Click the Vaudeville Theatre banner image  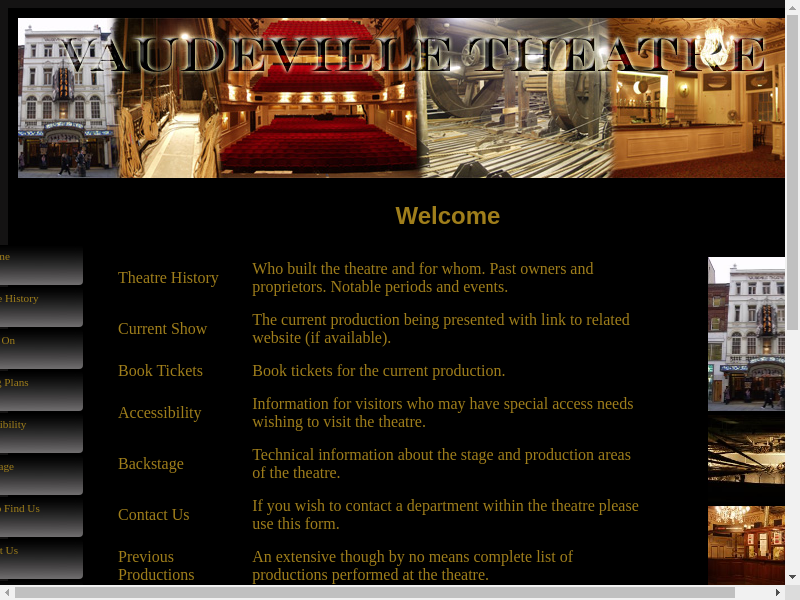tap(400, 98)
